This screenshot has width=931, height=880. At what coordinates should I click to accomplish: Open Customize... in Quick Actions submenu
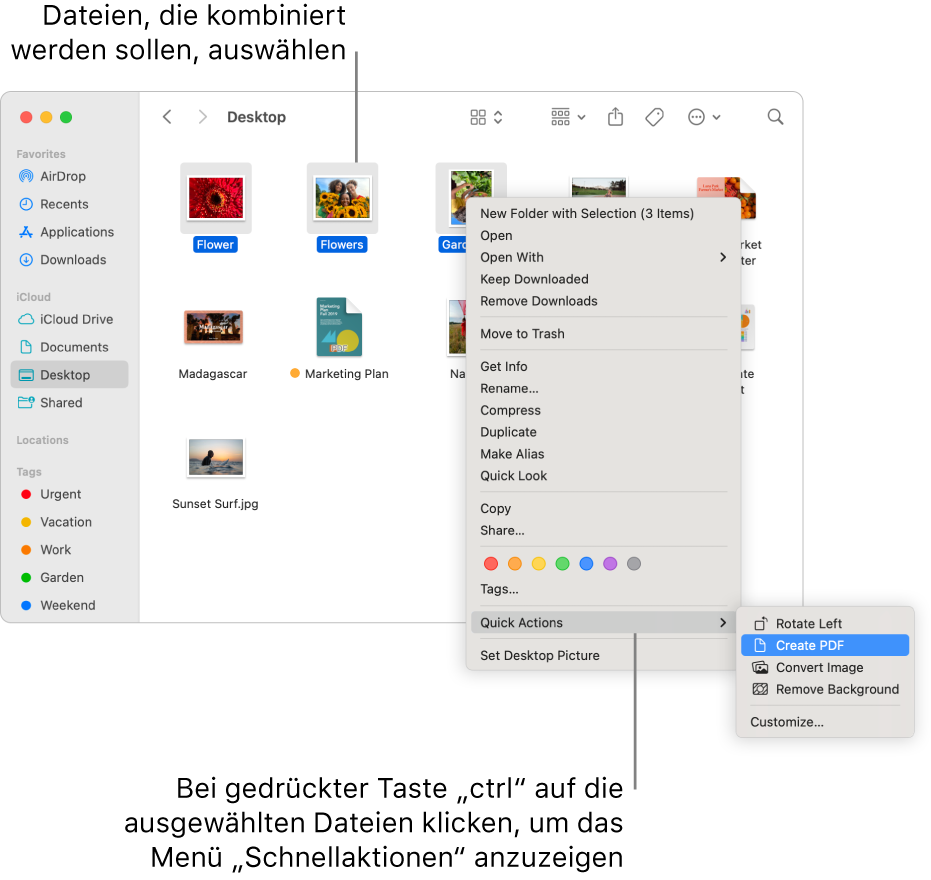tap(825, 723)
